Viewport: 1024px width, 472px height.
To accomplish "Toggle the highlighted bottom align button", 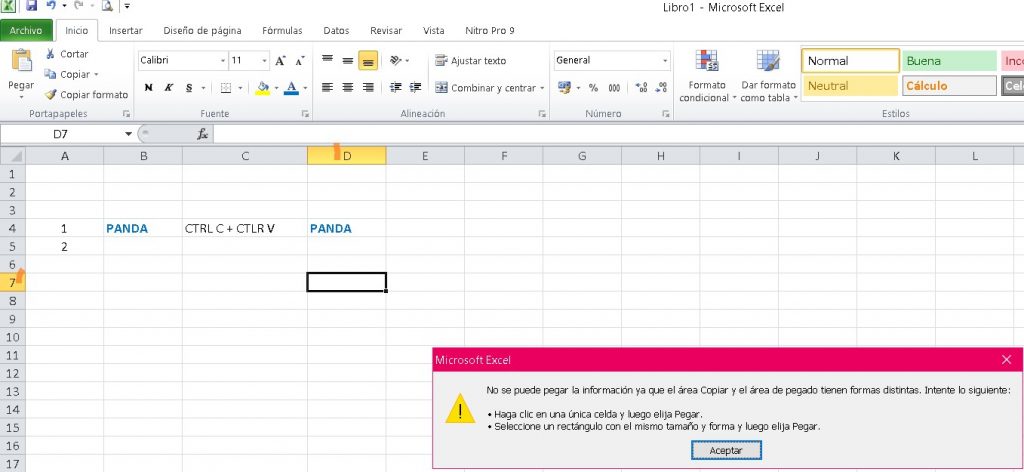I will click(x=368, y=61).
